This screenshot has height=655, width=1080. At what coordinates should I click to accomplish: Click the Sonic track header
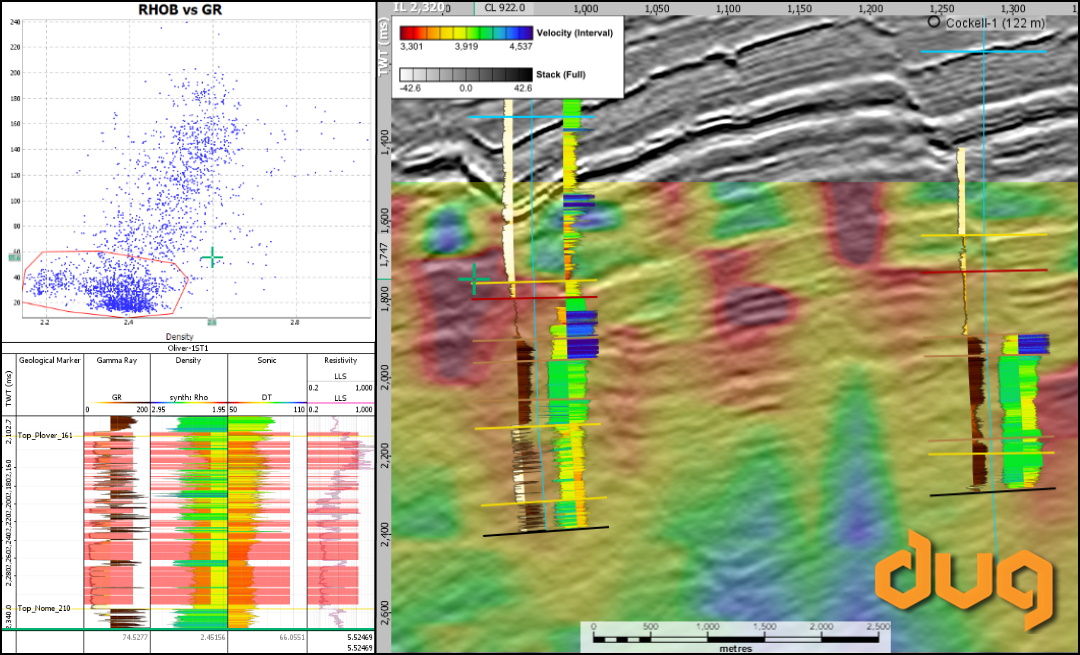266,358
